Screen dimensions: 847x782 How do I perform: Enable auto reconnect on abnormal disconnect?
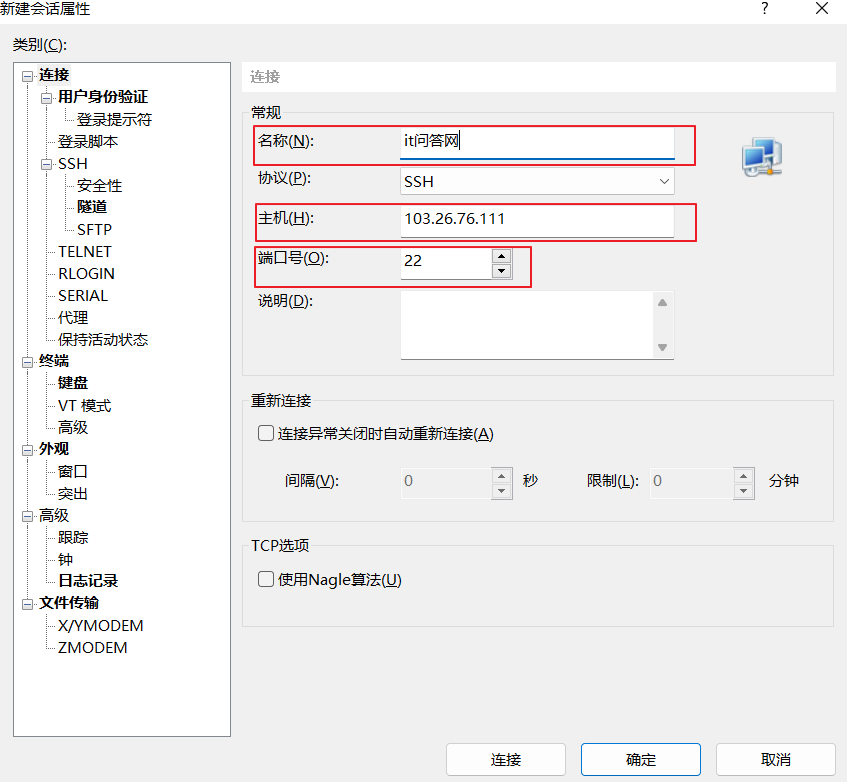[266, 434]
